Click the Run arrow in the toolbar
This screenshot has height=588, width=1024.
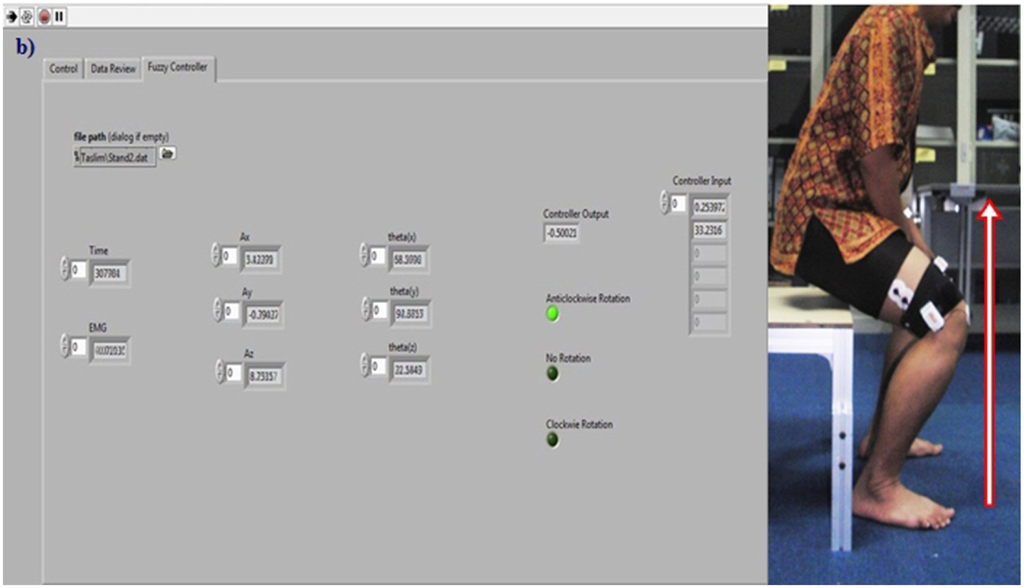click(x=12, y=16)
